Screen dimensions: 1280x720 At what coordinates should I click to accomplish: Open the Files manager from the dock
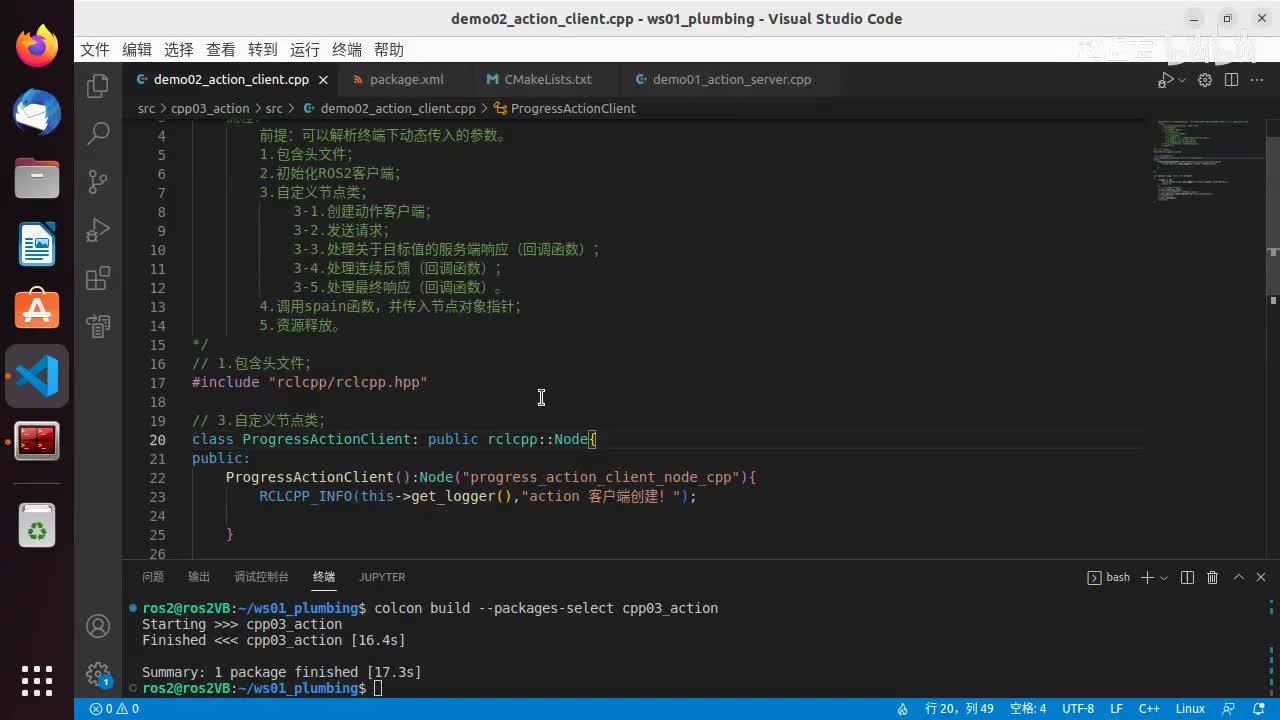37,178
